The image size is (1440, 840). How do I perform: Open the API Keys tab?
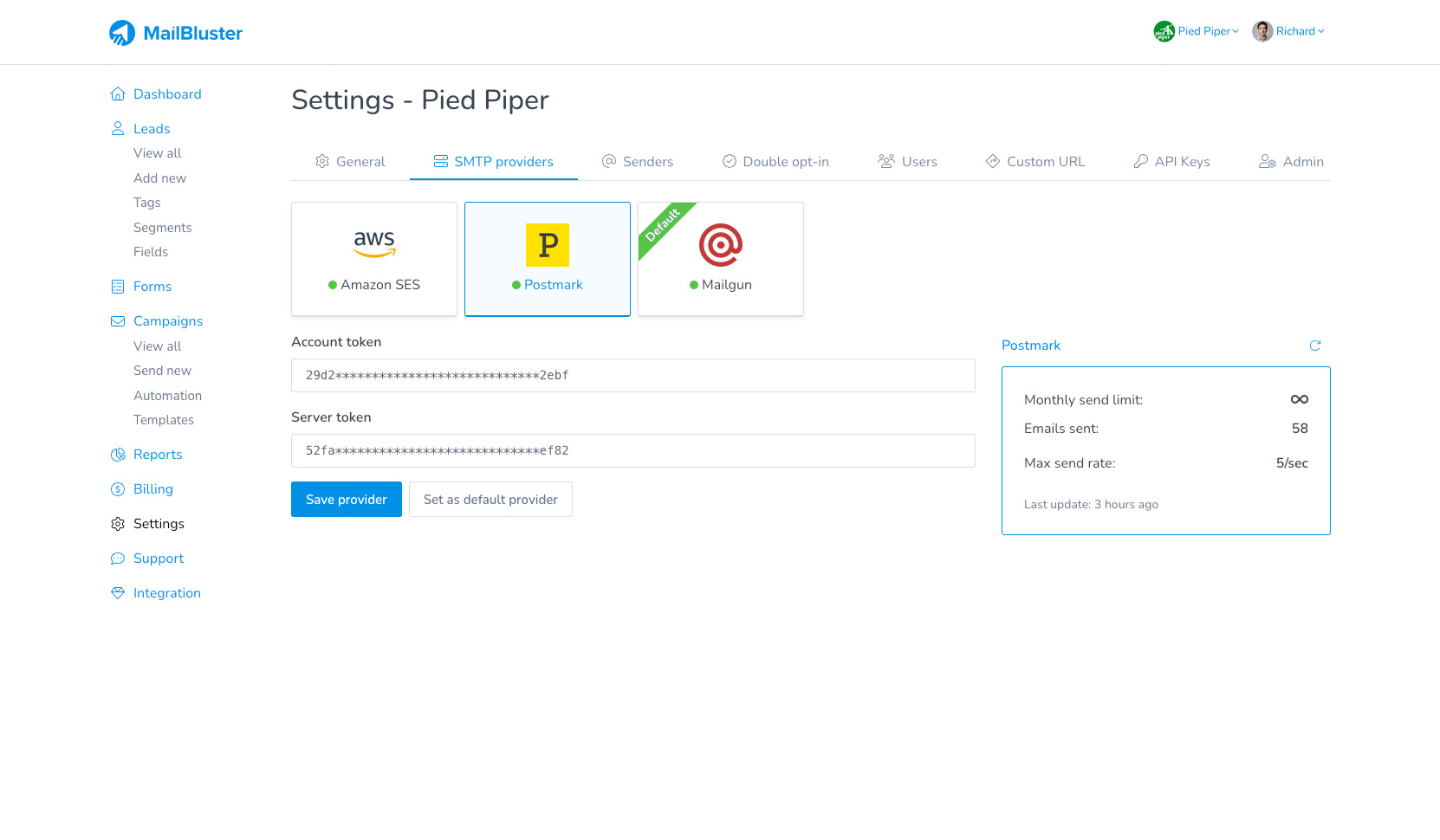click(x=1172, y=161)
